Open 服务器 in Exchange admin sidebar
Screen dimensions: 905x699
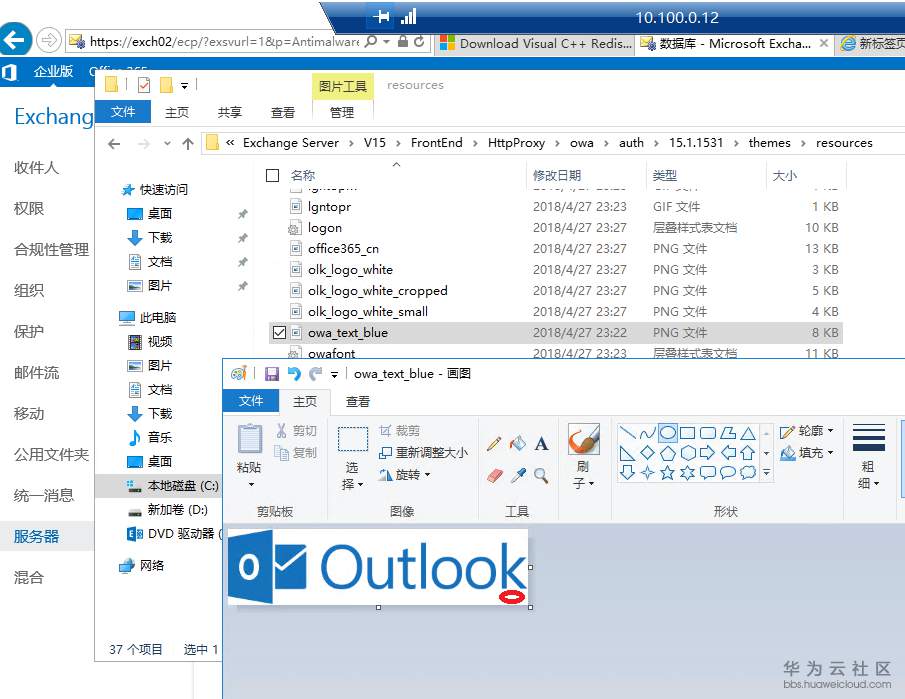(36, 537)
